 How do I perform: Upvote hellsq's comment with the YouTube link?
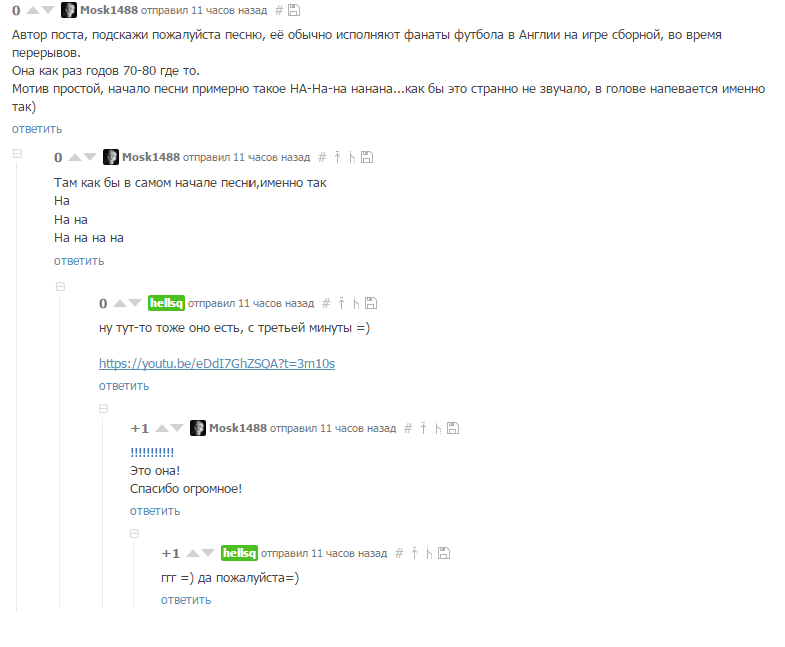click(x=120, y=303)
